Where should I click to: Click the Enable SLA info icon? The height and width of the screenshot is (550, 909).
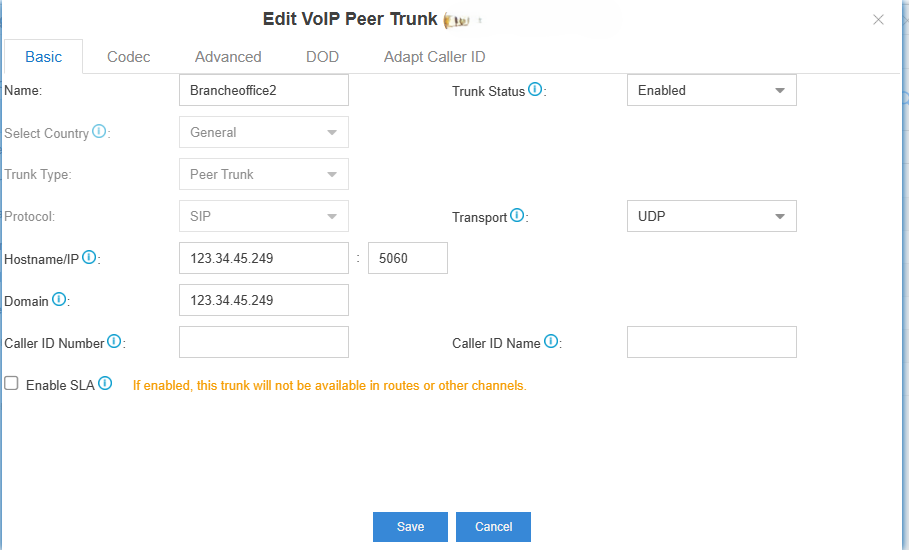(x=105, y=384)
